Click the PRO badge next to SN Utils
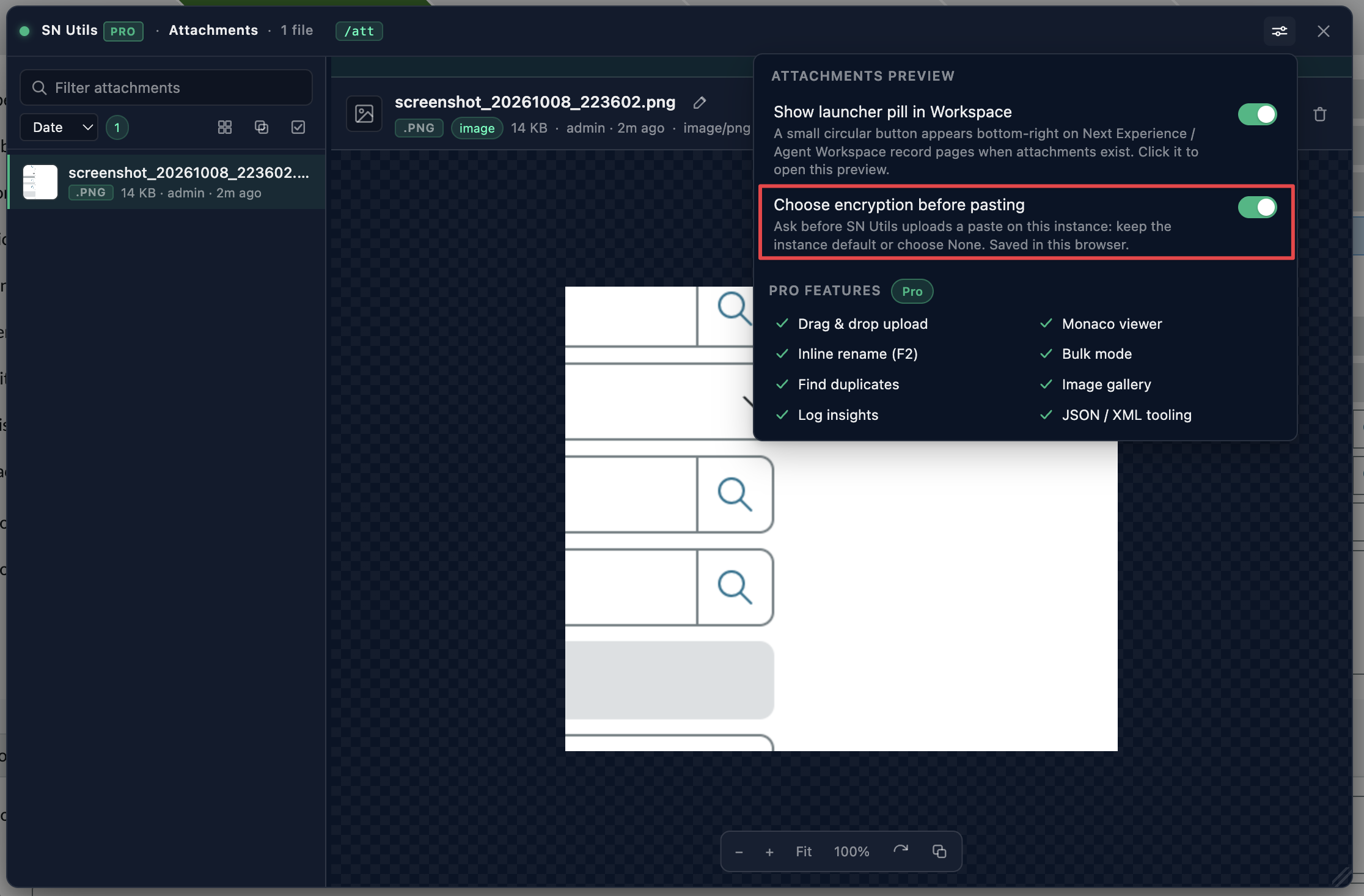1364x896 pixels. 123,31
